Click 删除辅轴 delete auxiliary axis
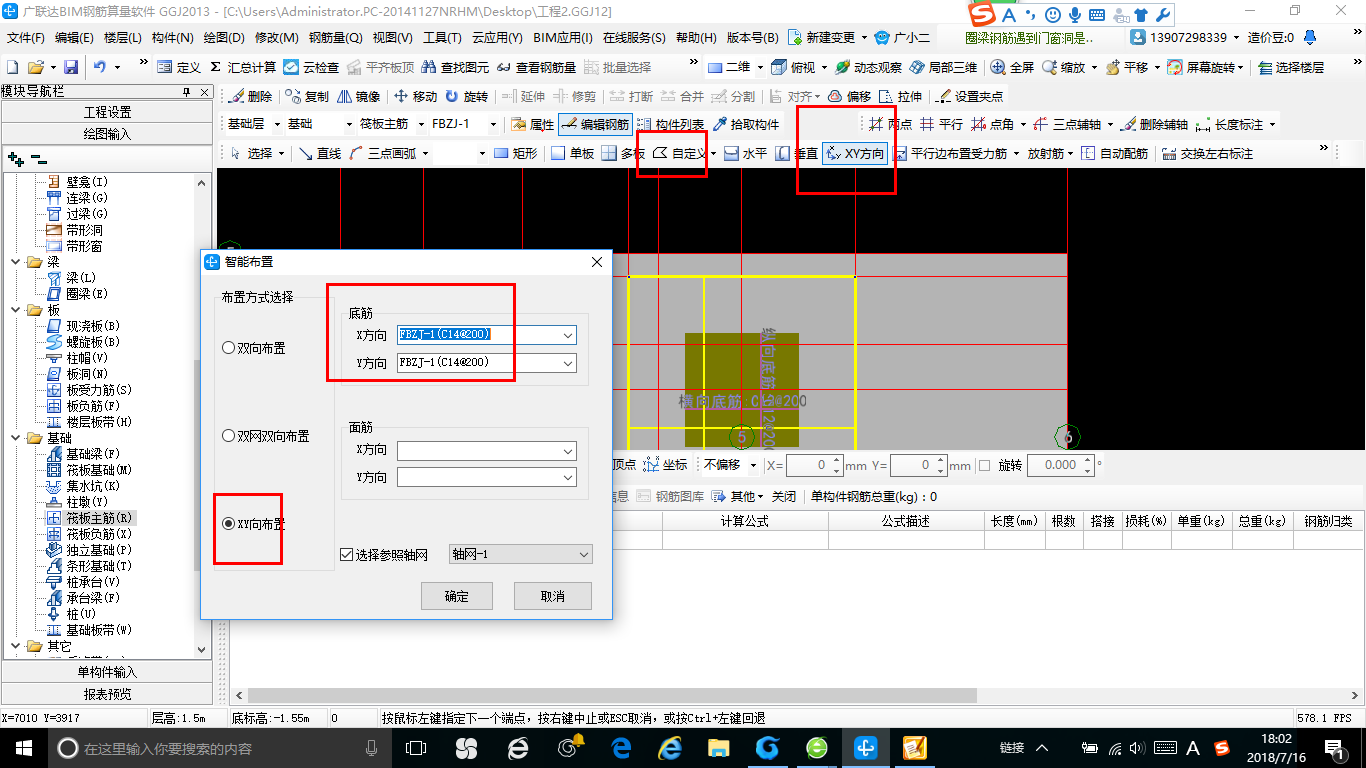The height and width of the screenshot is (768, 1366). (x=1155, y=125)
